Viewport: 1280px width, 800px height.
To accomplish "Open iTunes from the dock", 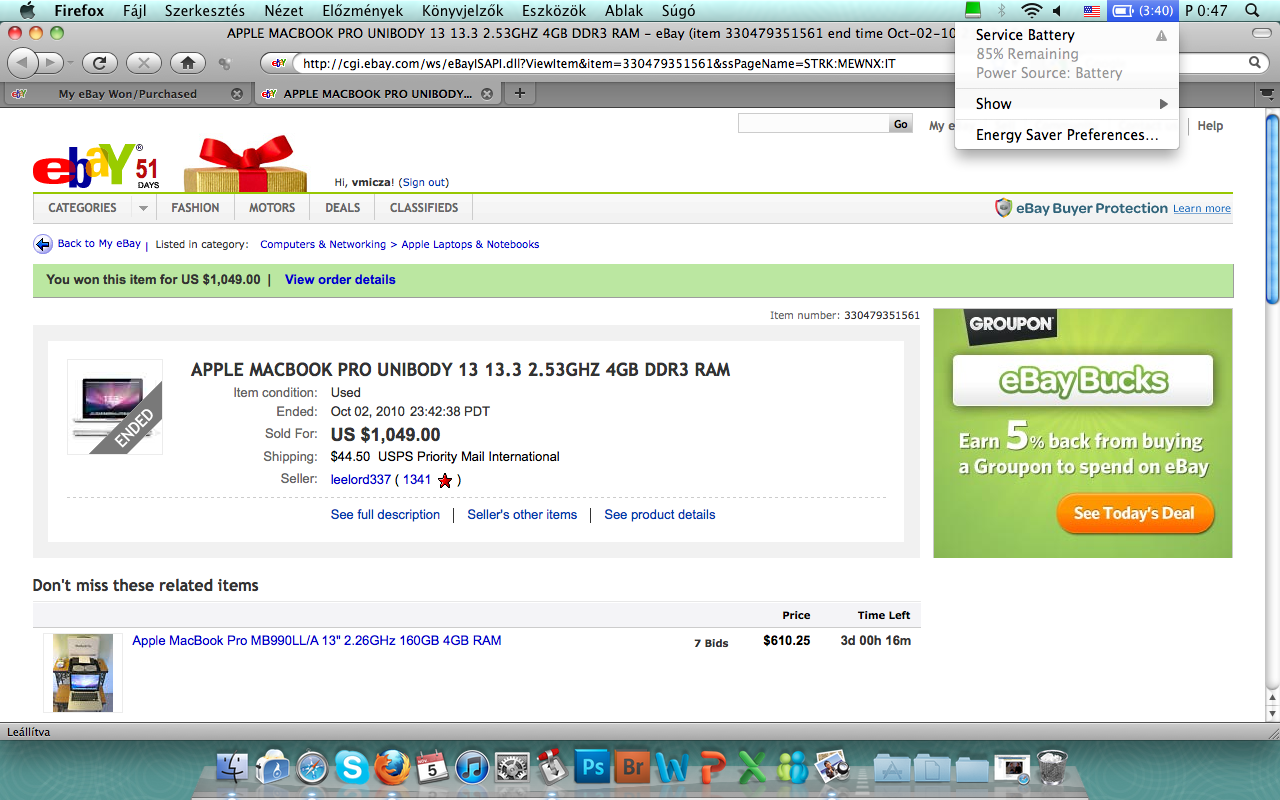I will tap(472, 768).
